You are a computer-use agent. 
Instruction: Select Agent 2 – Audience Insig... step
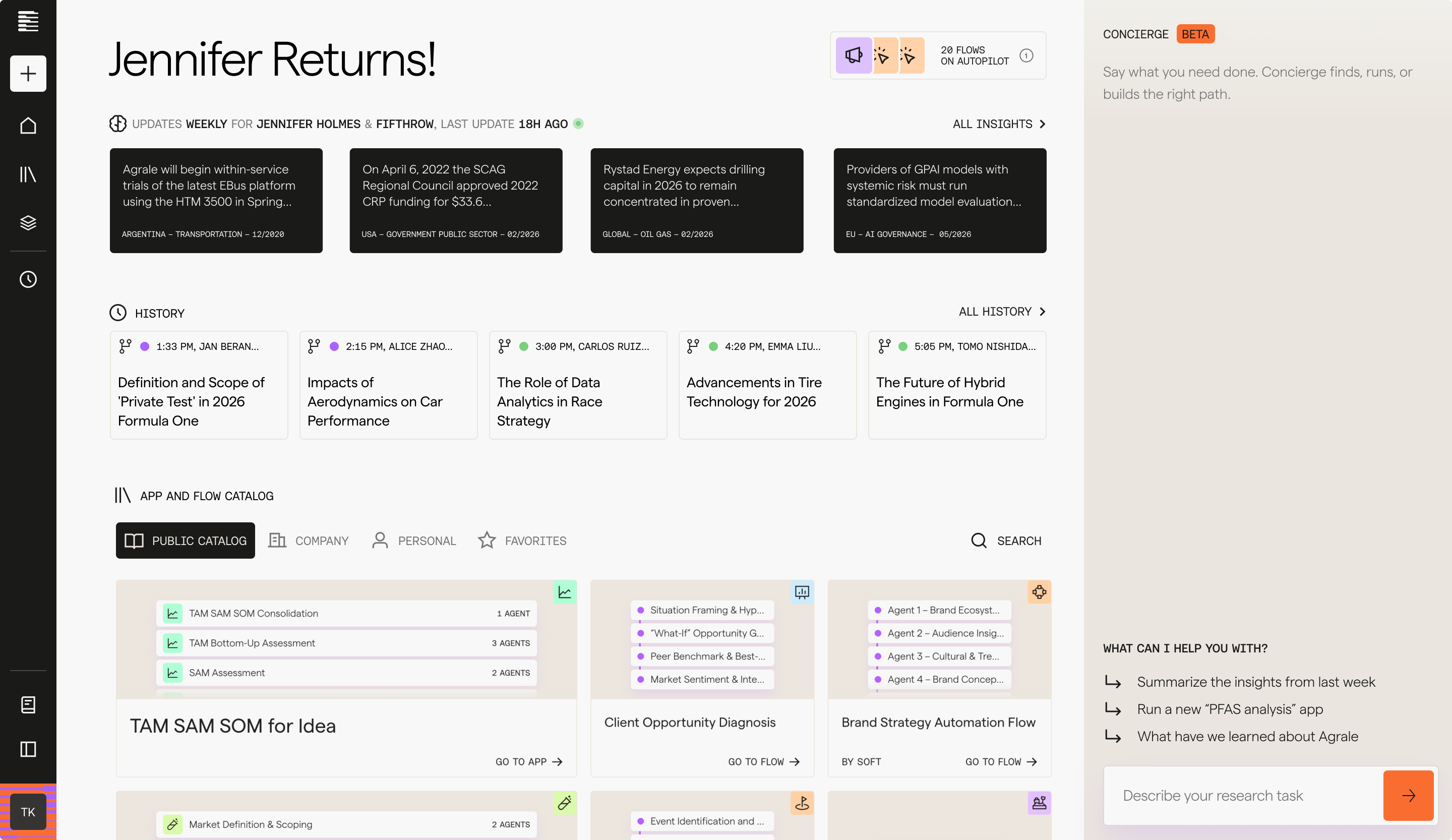(939, 633)
